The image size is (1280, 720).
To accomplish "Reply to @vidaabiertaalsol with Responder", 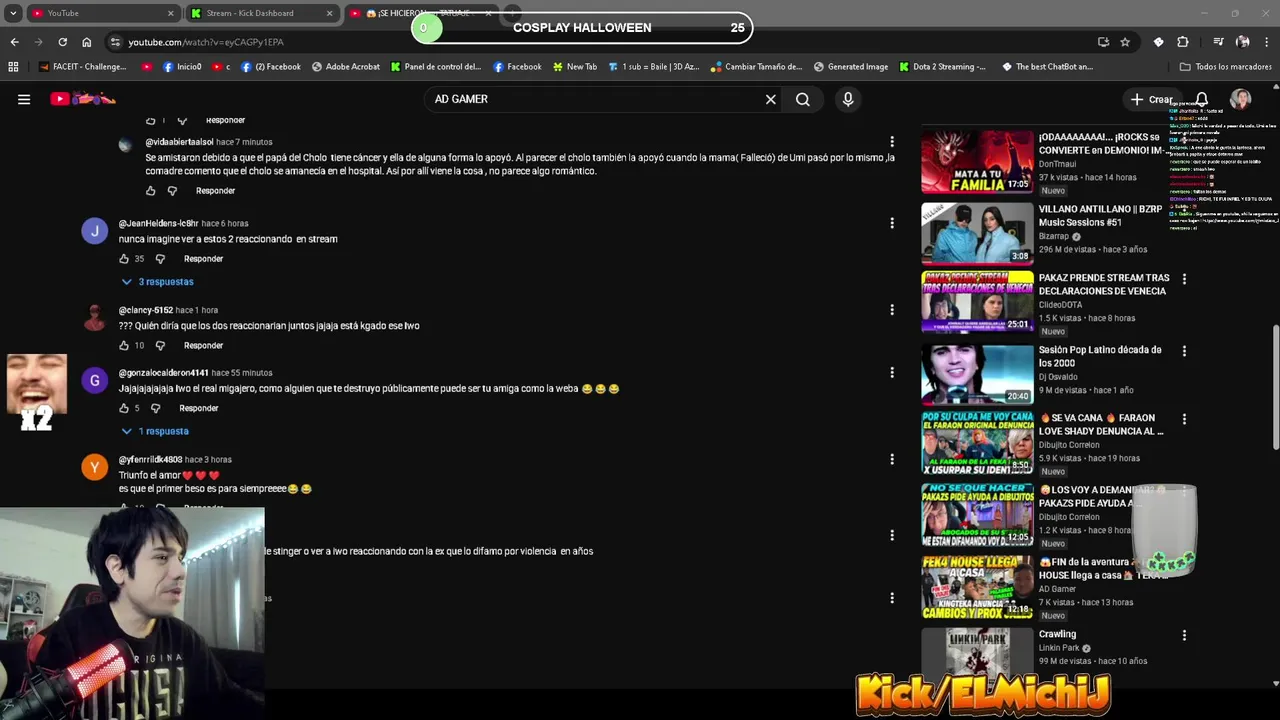I will (215, 191).
